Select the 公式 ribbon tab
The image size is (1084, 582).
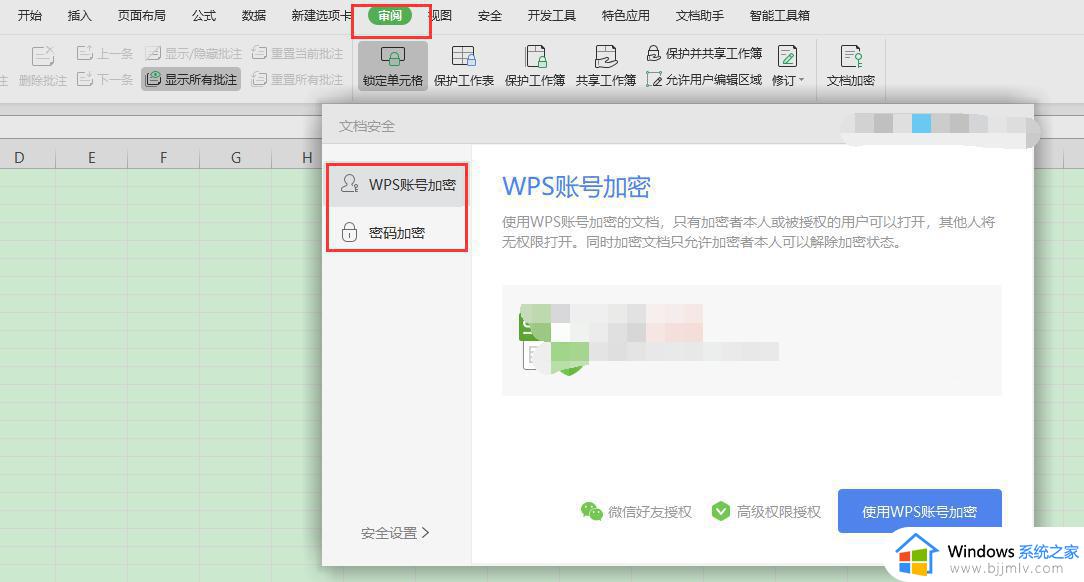click(x=204, y=15)
